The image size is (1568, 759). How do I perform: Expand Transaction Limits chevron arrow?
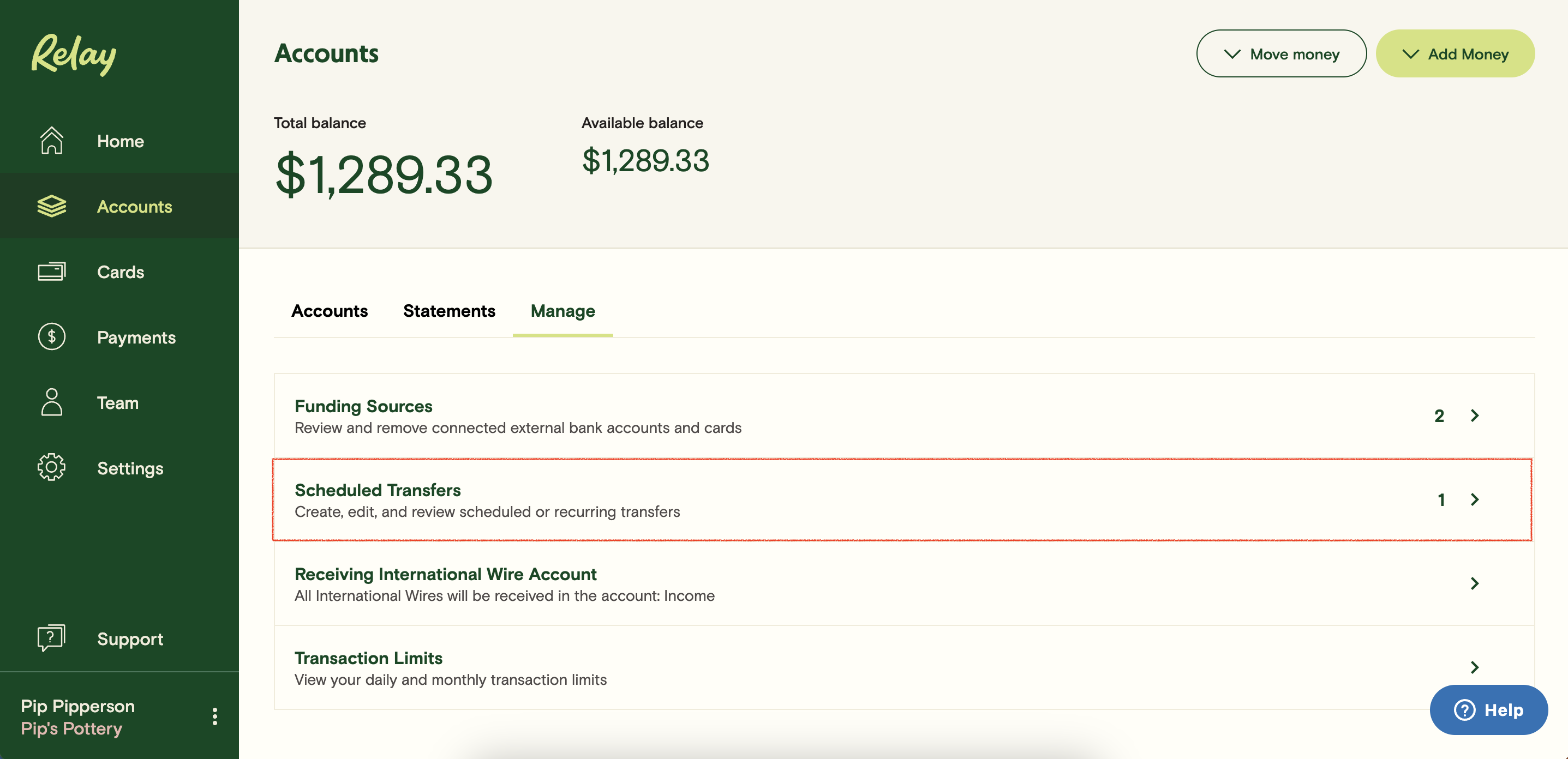(x=1474, y=667)
